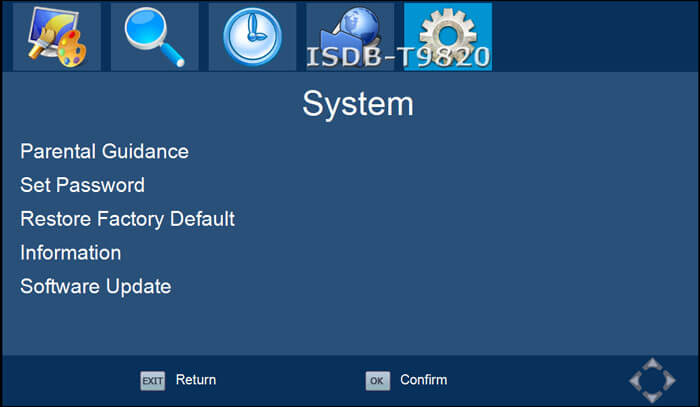Click the Confirm label in footer
The image size is (700, 407).
point(423,380)
